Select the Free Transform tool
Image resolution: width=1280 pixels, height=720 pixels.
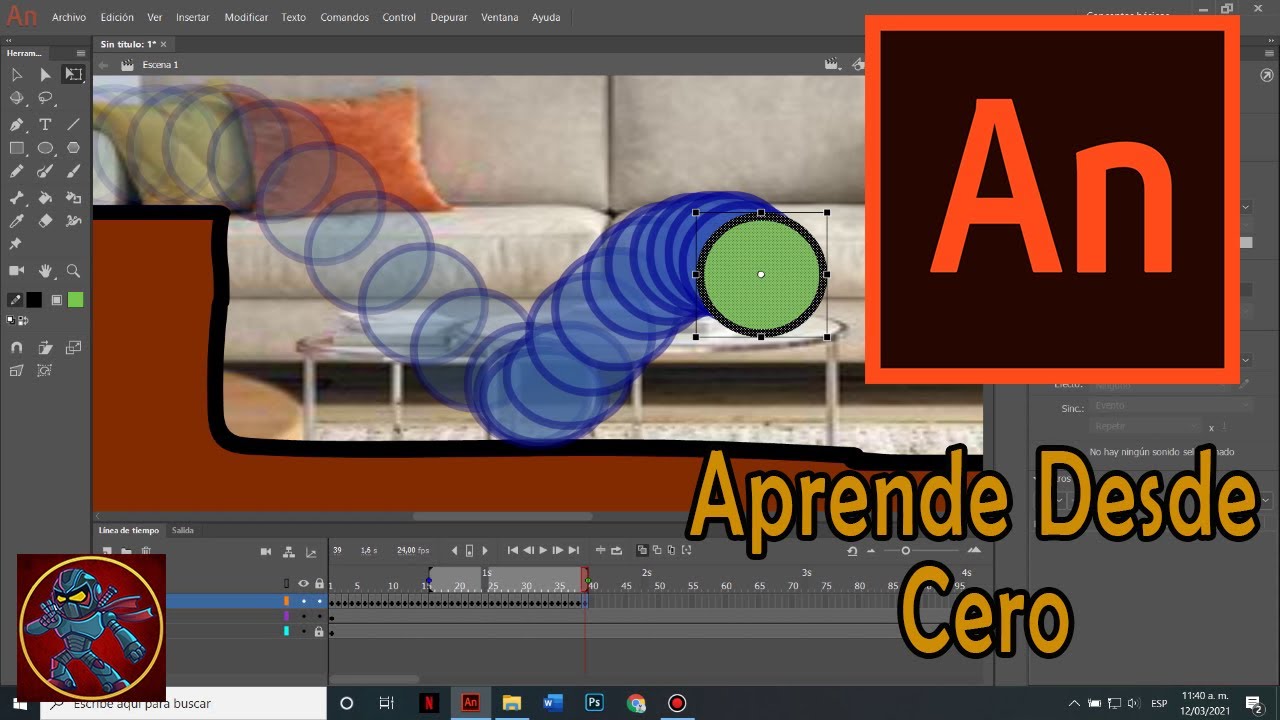[73, 74]
